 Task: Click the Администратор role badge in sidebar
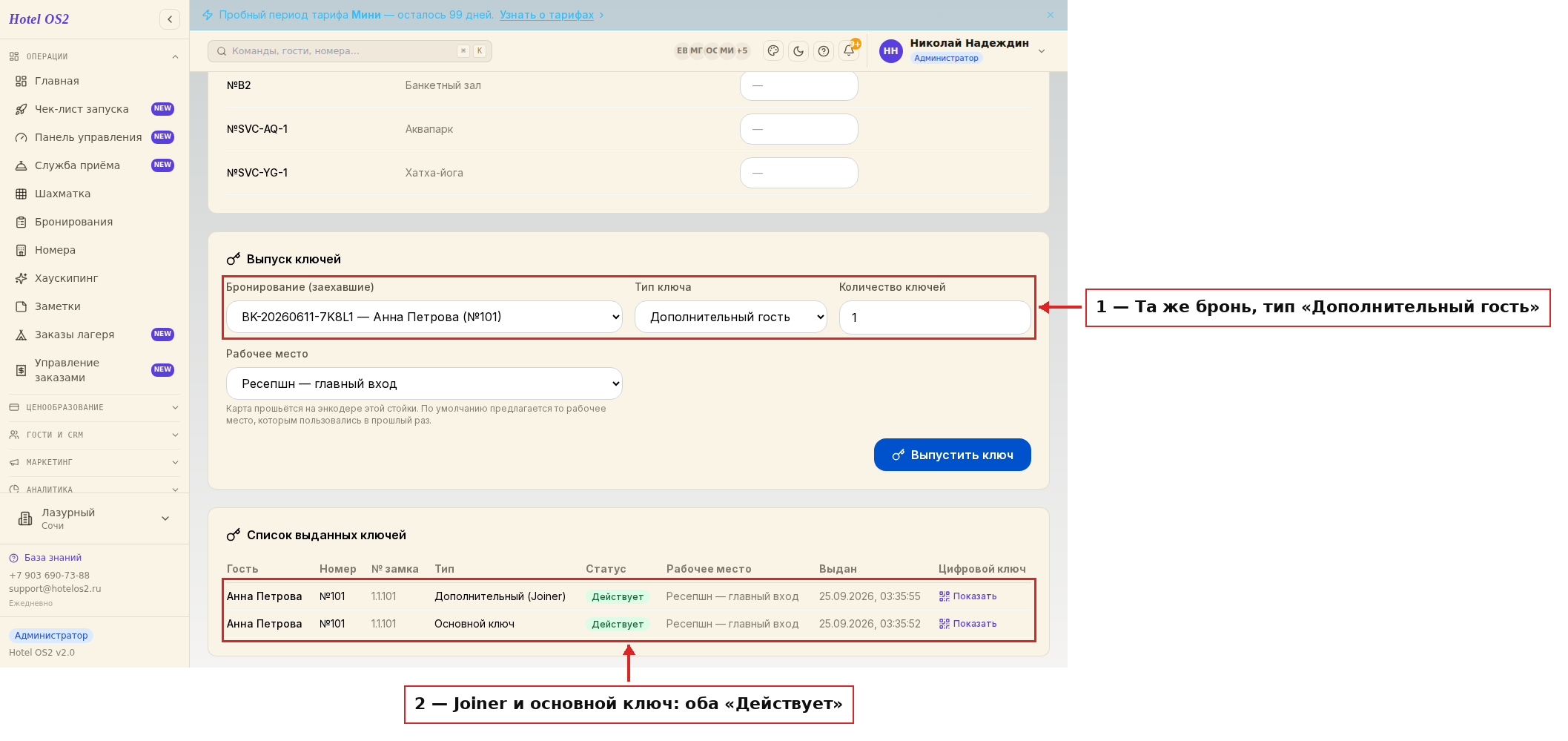click(51, 636)
